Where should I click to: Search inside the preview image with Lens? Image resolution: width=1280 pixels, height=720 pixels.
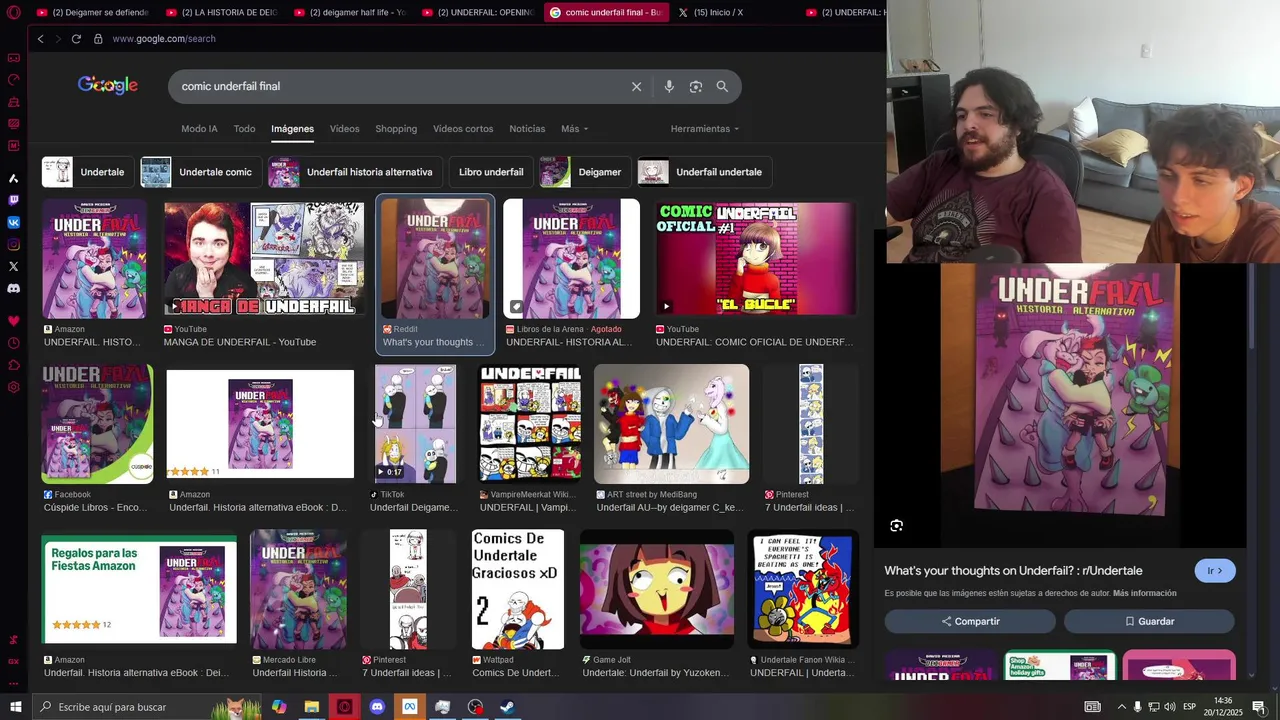click(896, 526)
